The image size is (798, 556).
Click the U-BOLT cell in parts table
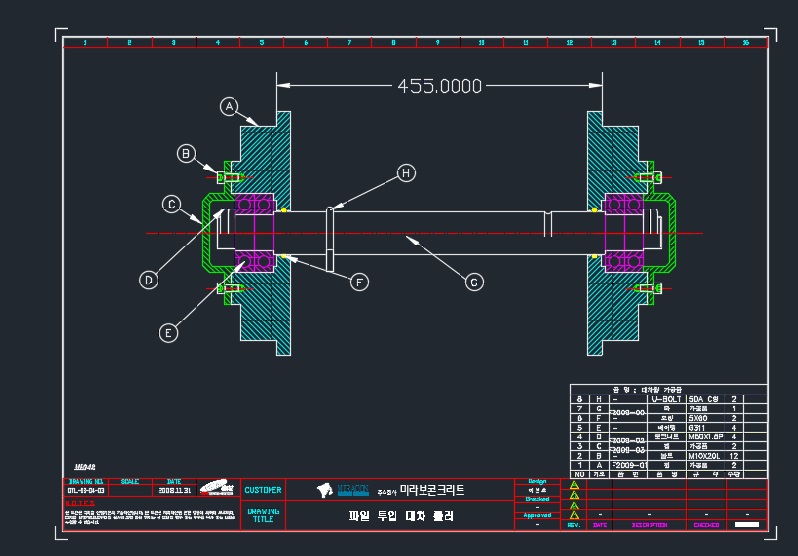(666, 399)
